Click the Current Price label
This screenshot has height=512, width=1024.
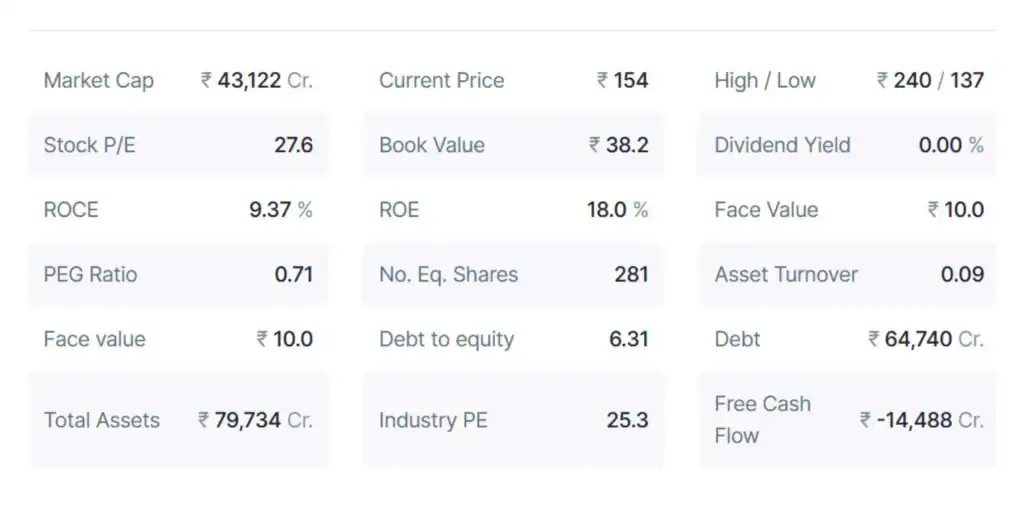pyautogui.click(x=441, y=81)
